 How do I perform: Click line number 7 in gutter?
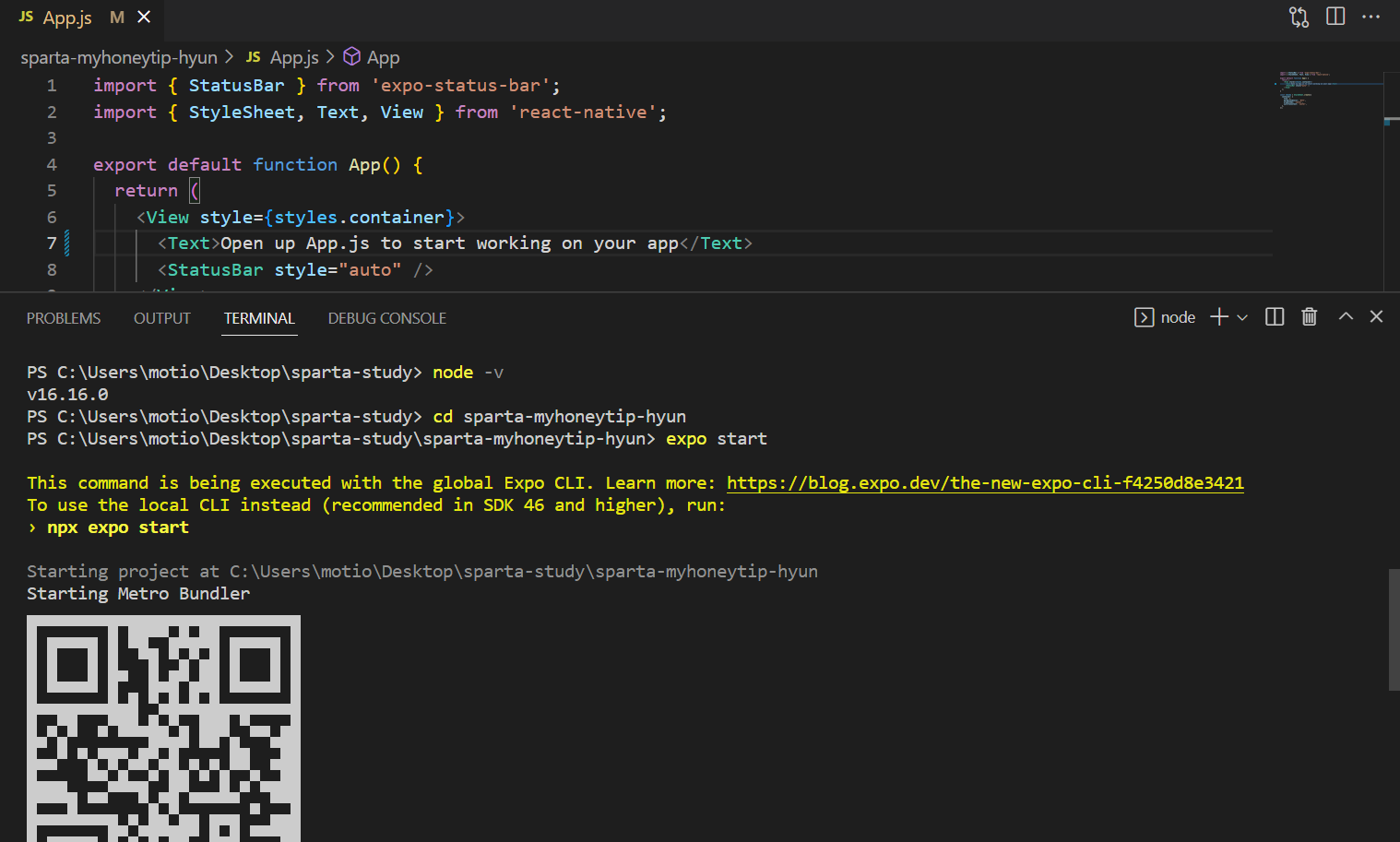(52, 243)
